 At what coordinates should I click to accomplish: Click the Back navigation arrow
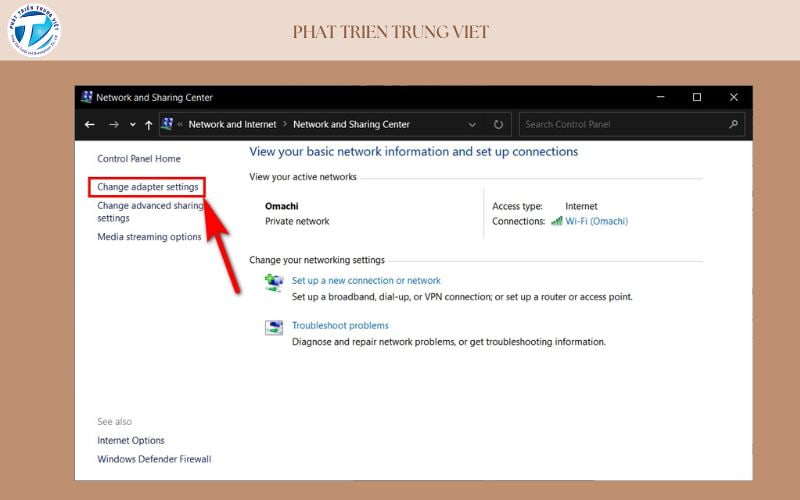(90, 125)
